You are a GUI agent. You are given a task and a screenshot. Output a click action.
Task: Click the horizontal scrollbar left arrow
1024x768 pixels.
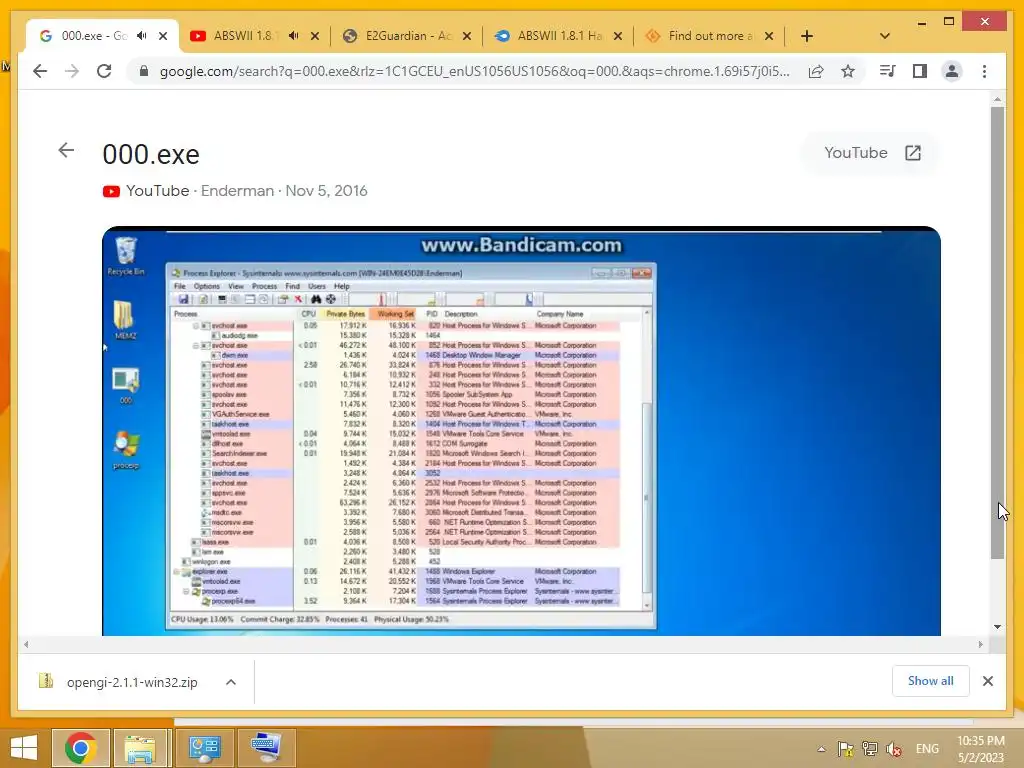pos(25,645)
